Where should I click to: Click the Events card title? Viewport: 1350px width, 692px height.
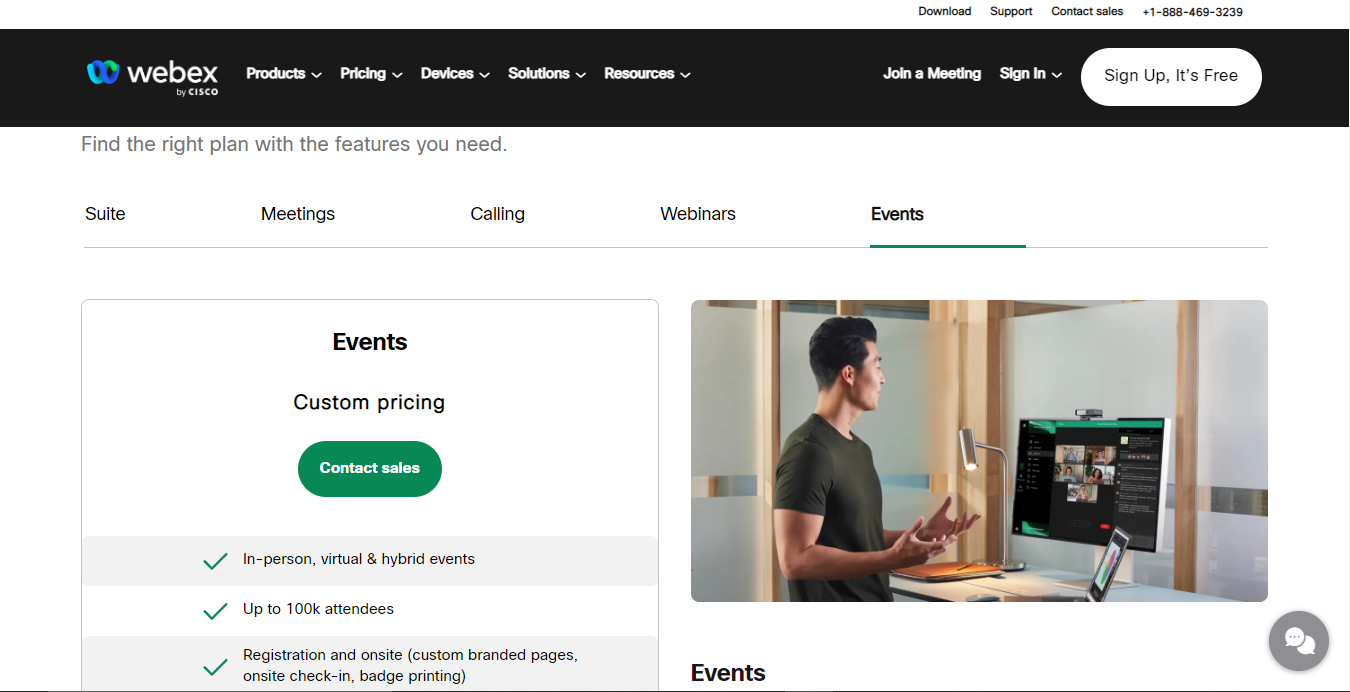370,342
